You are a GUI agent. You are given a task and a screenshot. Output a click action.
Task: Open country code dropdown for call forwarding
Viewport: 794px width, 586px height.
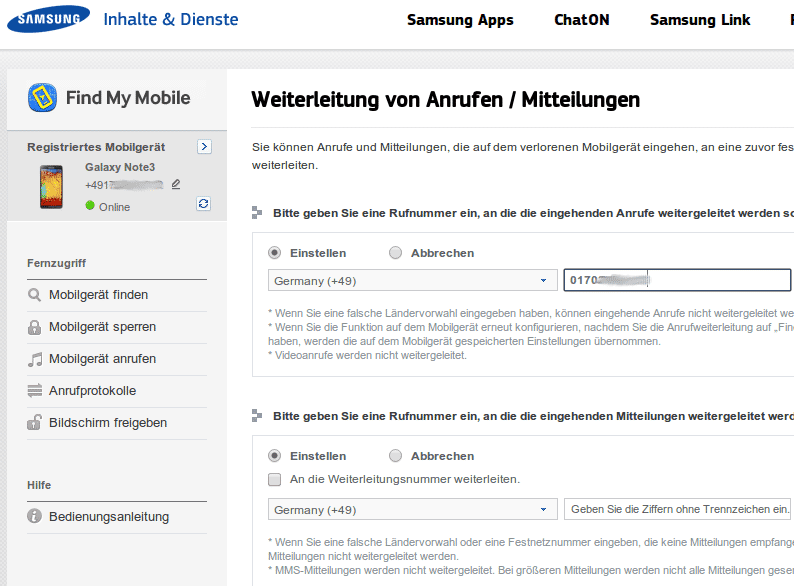pyautogui.click(x=413, y=280)
